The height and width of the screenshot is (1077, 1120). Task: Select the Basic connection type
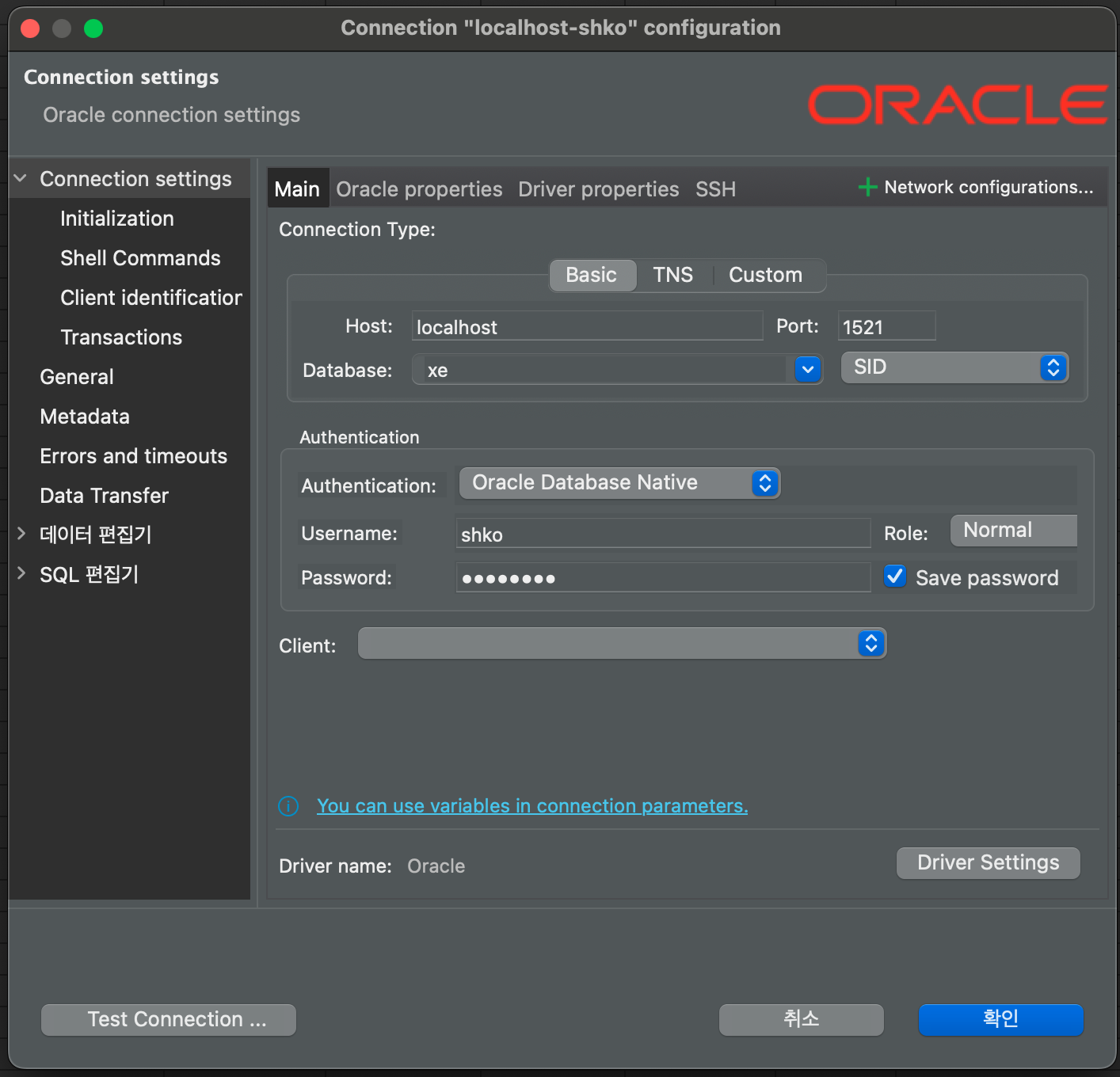tap(592, 275)
